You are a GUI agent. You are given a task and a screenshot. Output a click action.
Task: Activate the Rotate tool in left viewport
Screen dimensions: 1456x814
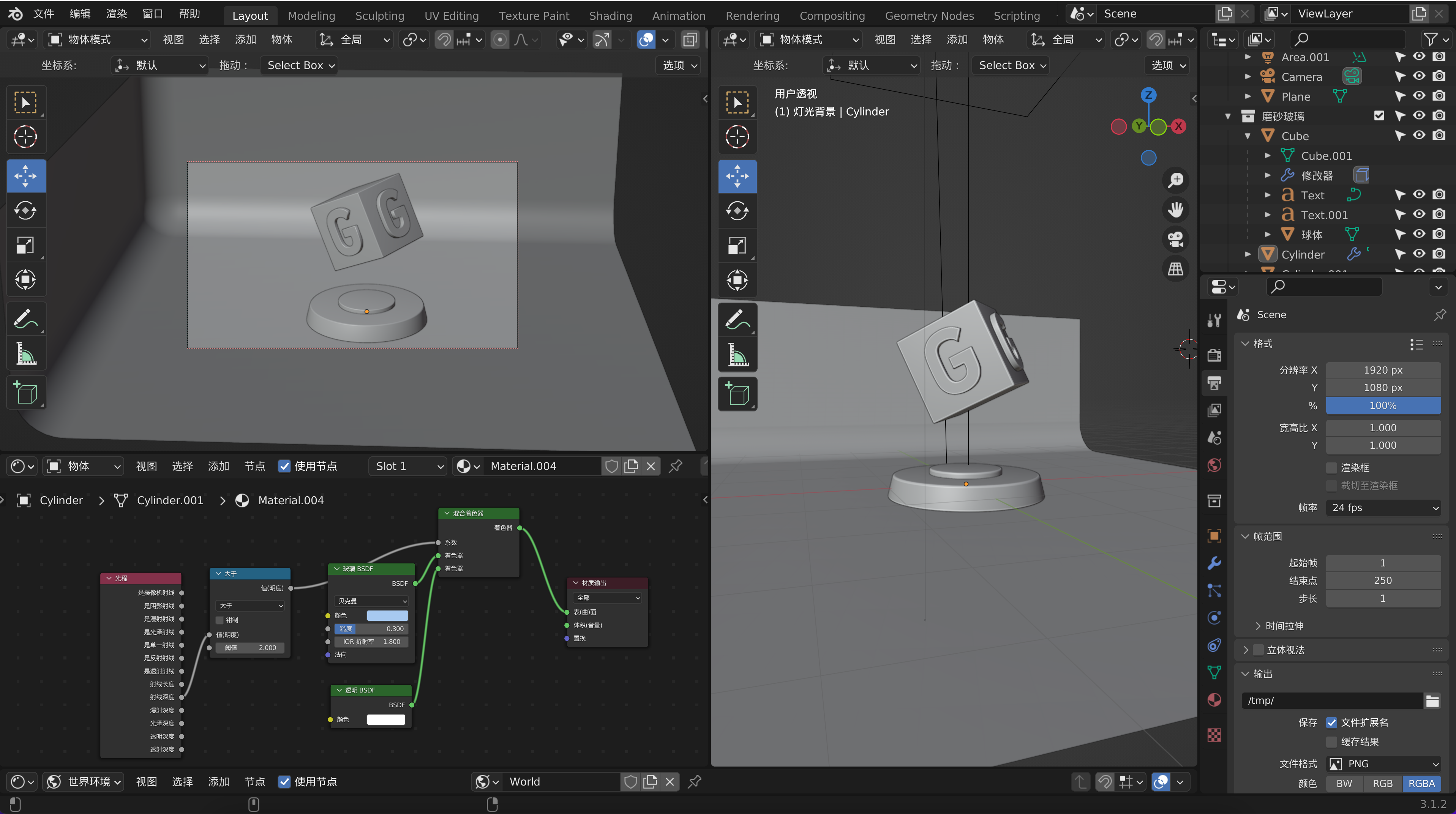(25, 211)
